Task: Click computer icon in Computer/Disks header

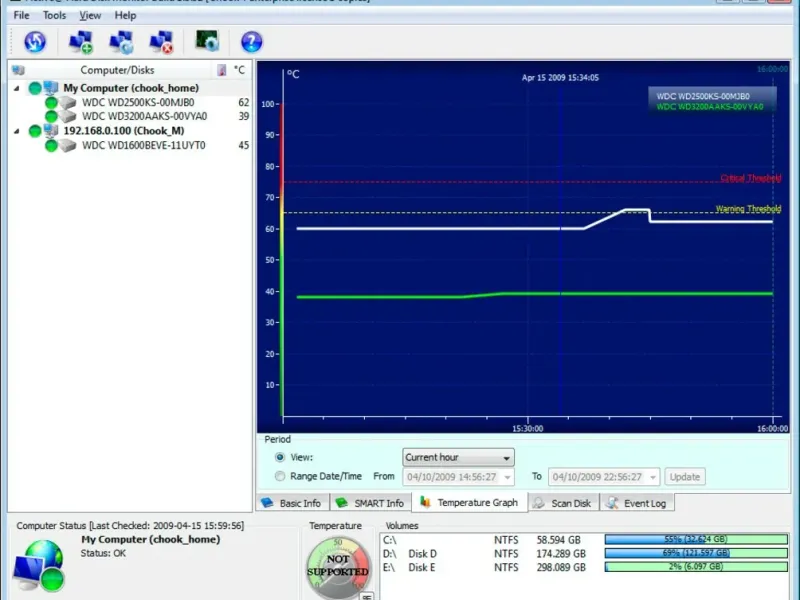Action: click(x=18, y=70)
